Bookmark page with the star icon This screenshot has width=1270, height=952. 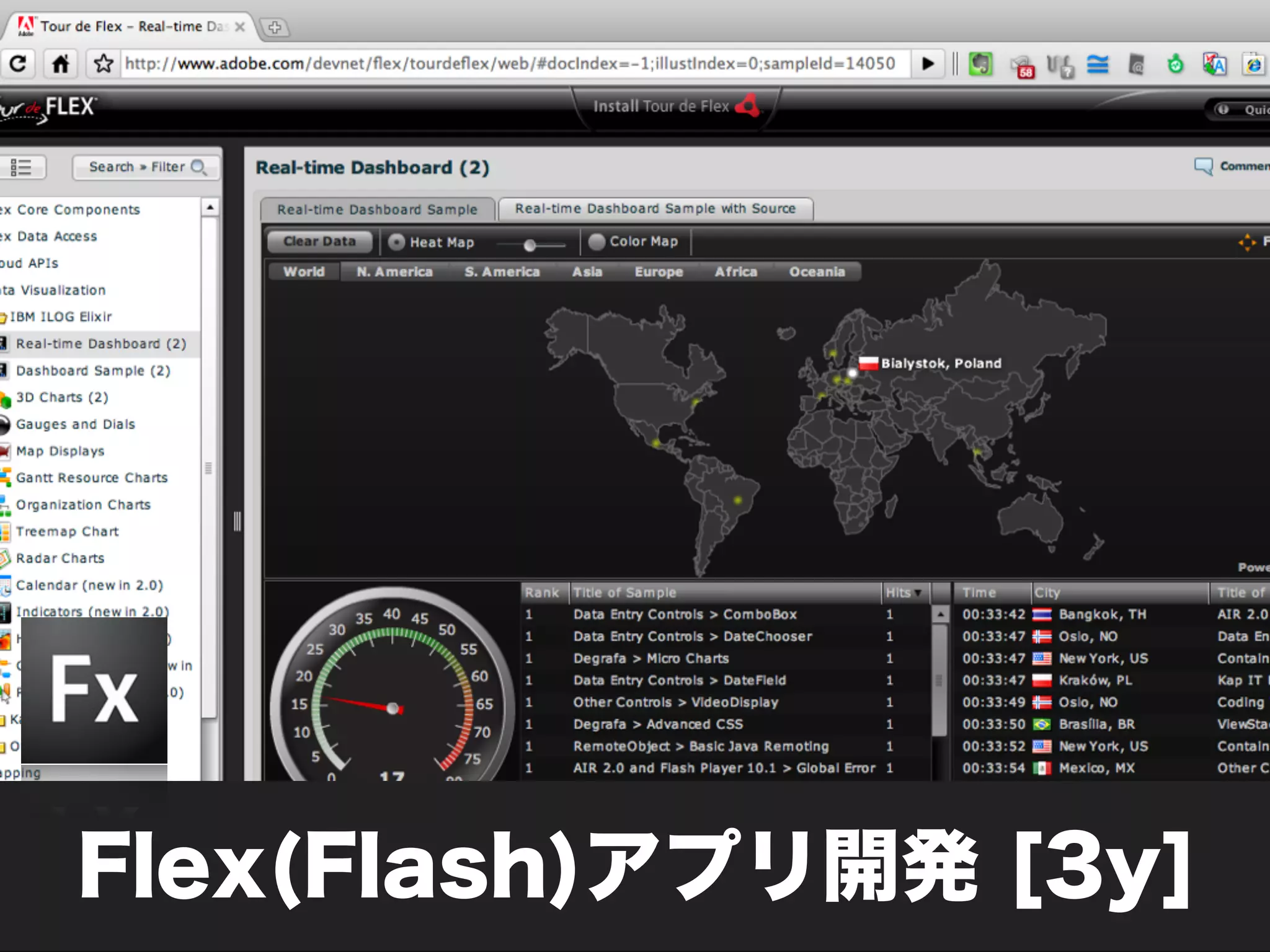click(104, 63)
